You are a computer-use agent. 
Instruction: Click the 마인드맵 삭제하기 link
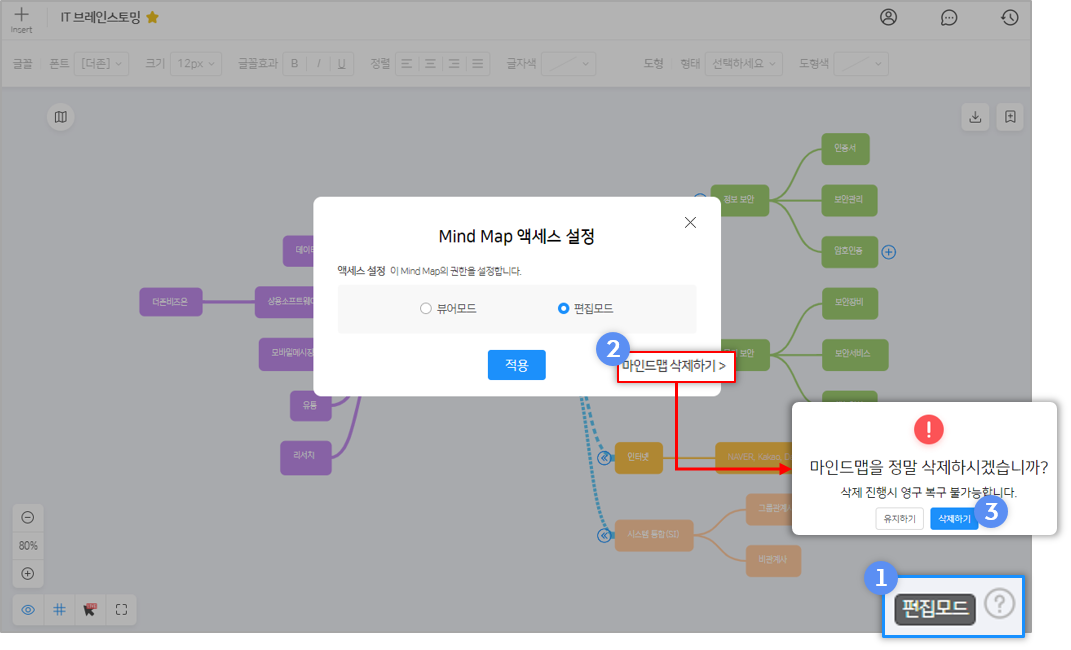675,367
